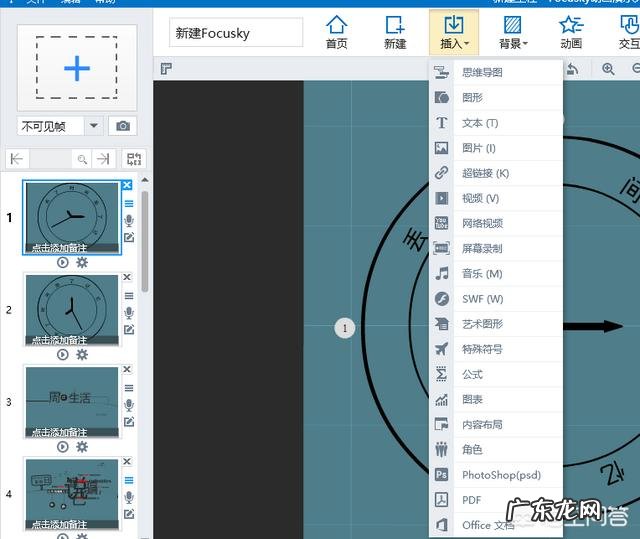Click the zoom-in magnifier on canvas toolbar
The height and width of the screenshot is (539, 640).
608,69
